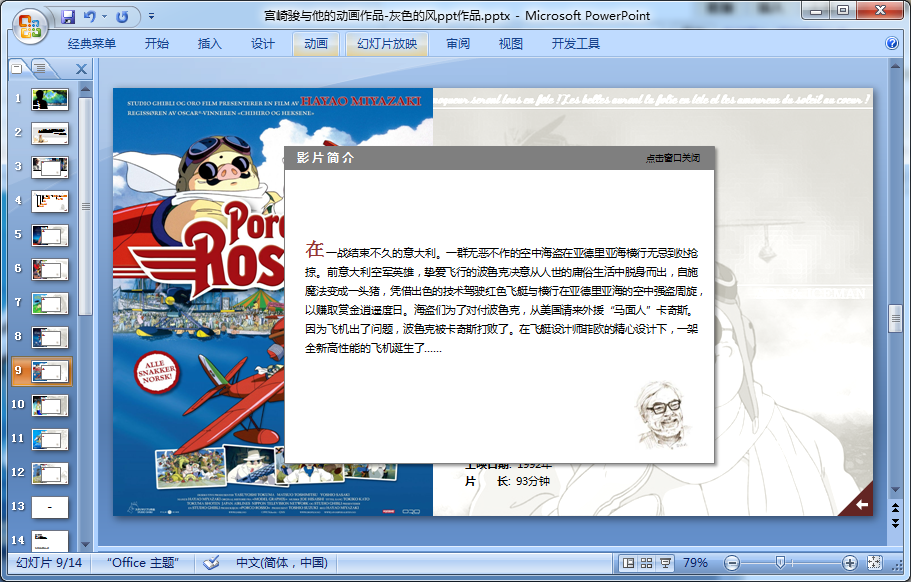This screenshot has width=911, height=582.
Task: Select slide 5 thumbnail
Action: 49,235
